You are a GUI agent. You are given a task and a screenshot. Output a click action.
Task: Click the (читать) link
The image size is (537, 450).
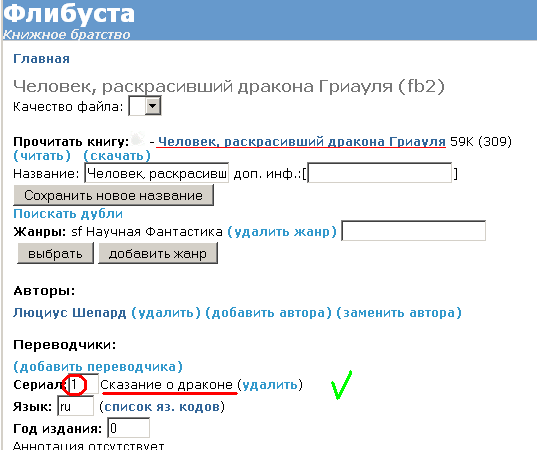point(42,156)
